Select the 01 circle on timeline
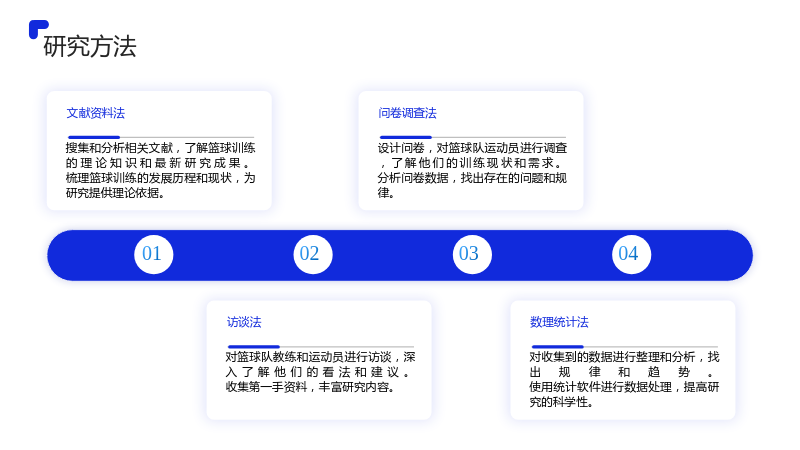800x450 pixels. tap(154, 255)
